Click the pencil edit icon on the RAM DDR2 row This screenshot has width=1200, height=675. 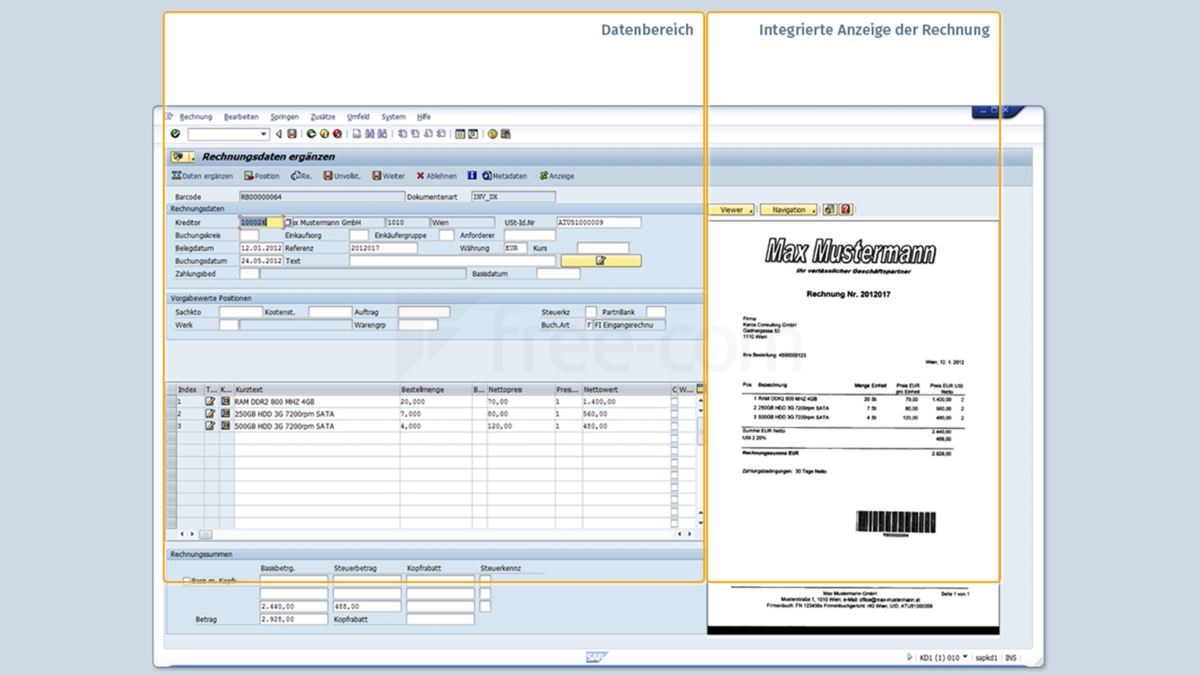210,400
